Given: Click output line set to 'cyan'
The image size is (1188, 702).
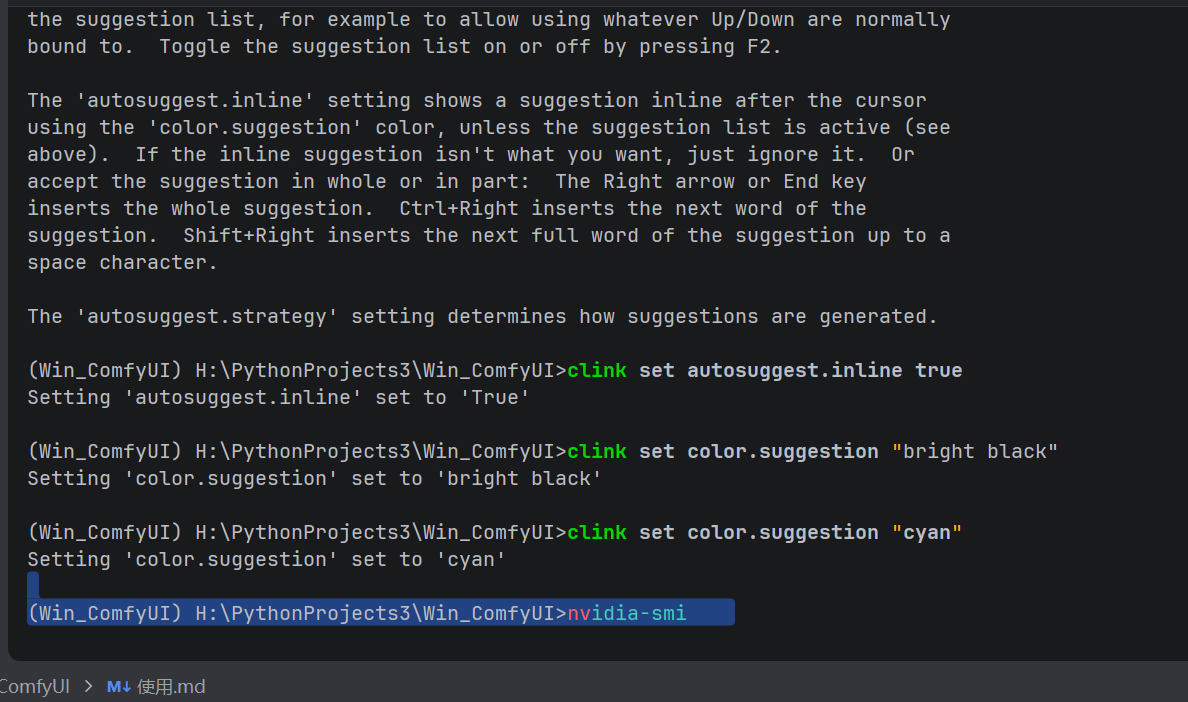Looking at the screenshot, I should (x=266, y=560).
